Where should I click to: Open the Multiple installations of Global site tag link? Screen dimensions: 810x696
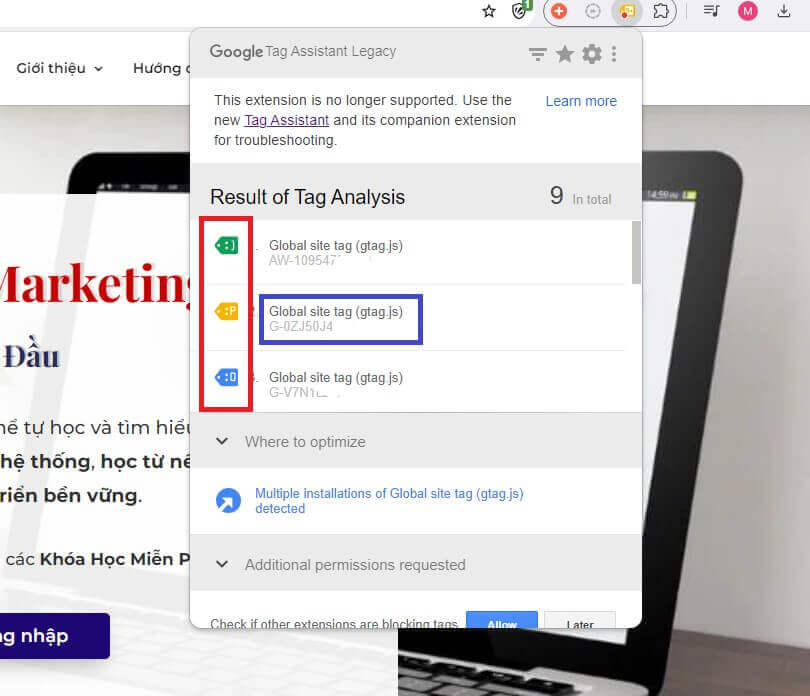click(x=389, y=501)
